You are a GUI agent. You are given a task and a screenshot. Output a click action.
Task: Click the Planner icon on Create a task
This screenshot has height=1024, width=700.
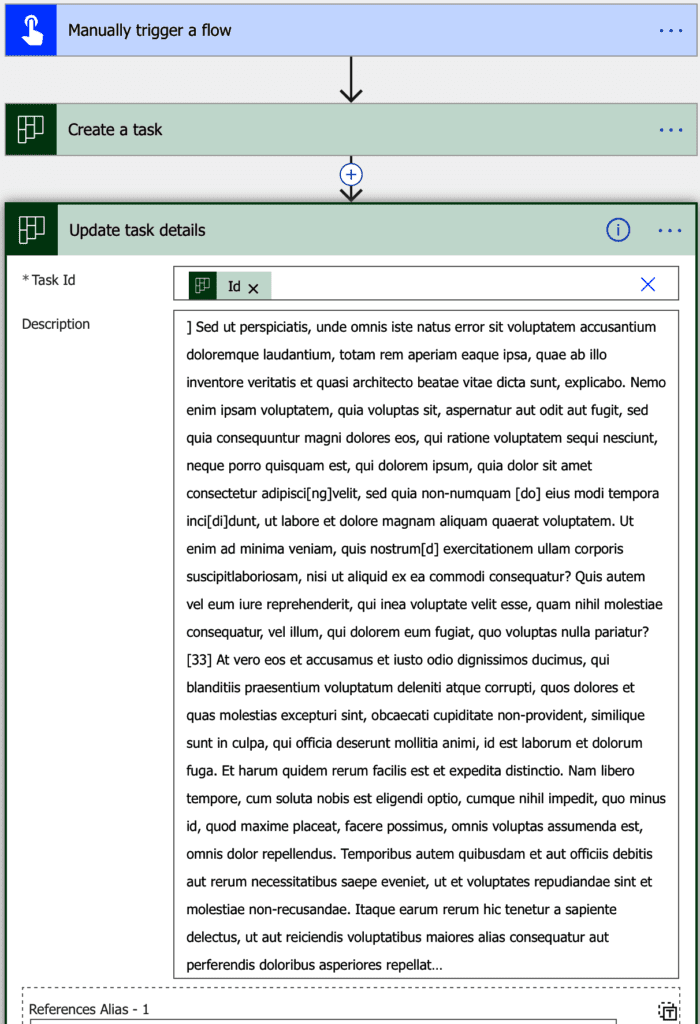[x=31, y=130]
